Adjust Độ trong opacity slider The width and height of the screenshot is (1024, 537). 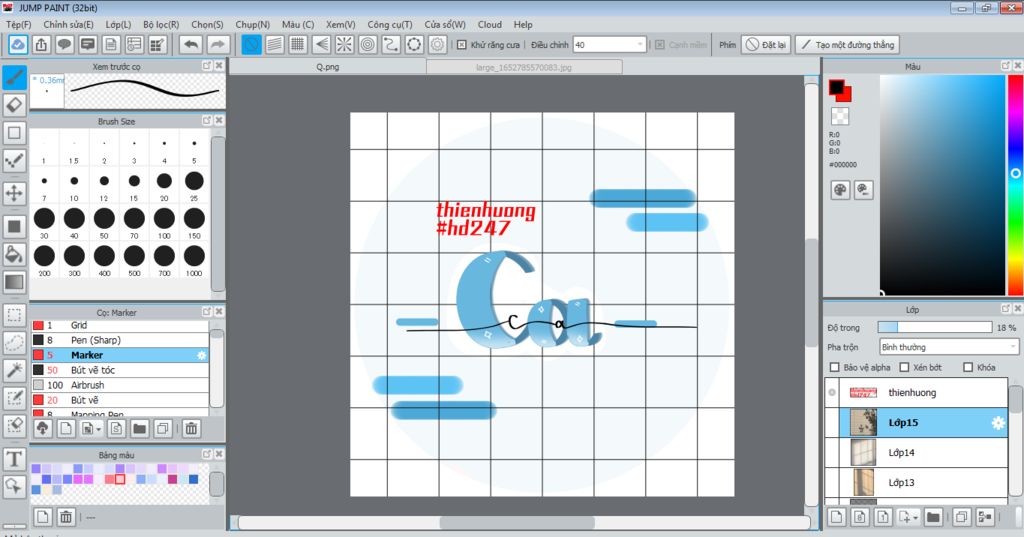tap(935, 327)
